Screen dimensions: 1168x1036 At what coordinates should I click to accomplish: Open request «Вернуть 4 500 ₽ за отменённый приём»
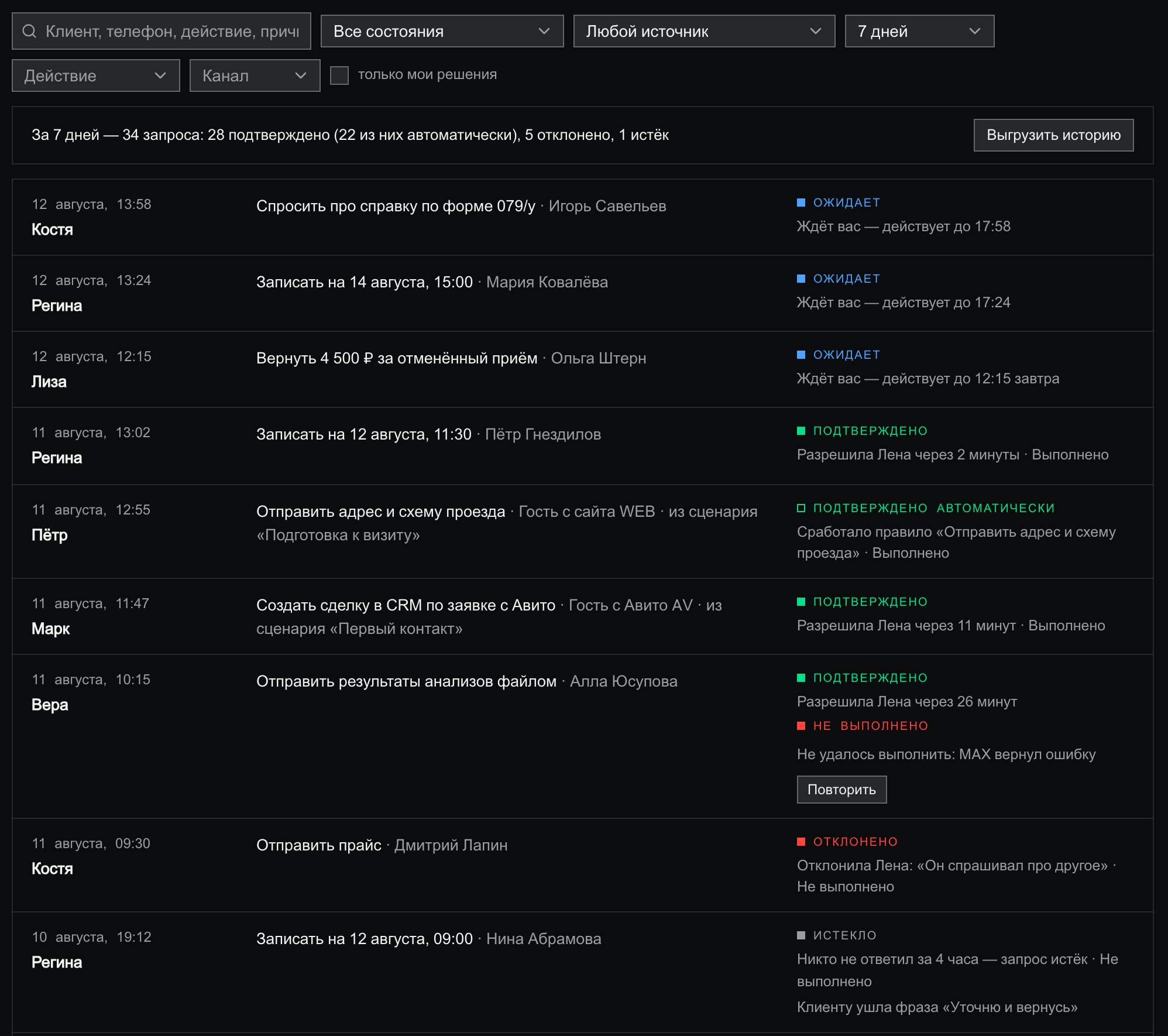(397, 358)
